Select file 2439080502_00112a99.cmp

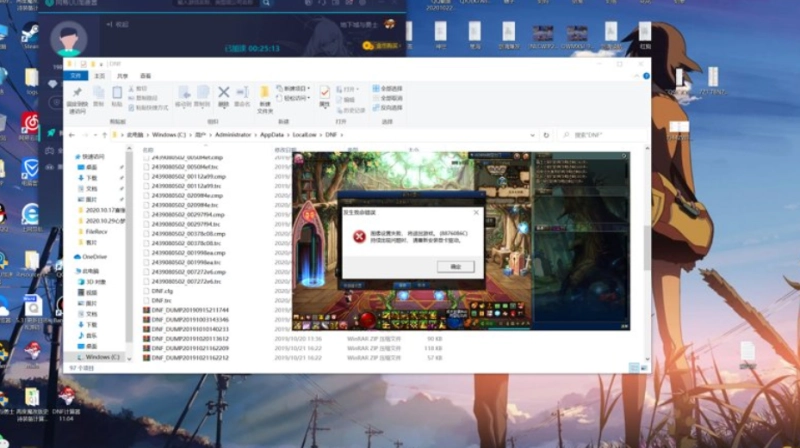tap(185, 177)
